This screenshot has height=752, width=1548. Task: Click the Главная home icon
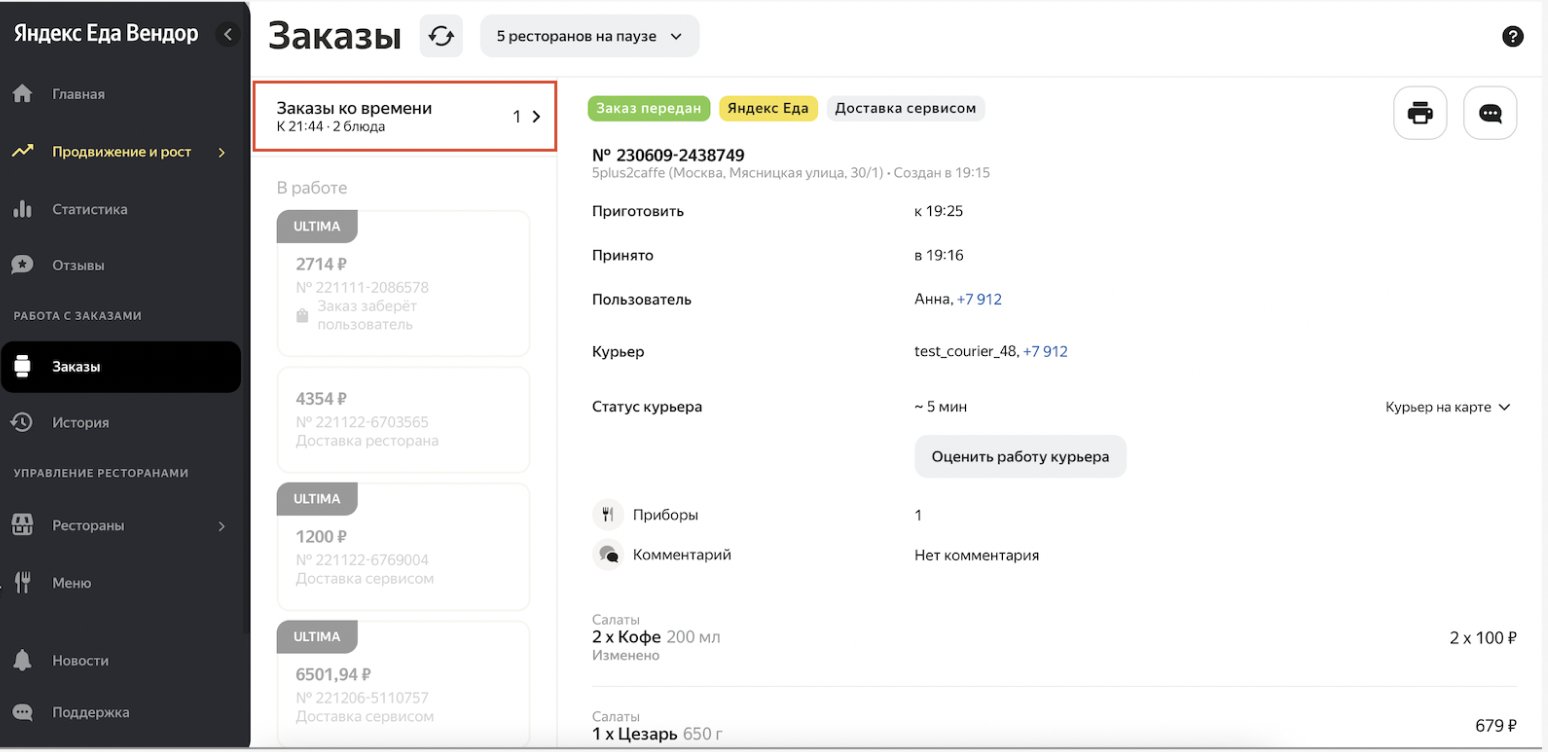(x=22, y=94)
